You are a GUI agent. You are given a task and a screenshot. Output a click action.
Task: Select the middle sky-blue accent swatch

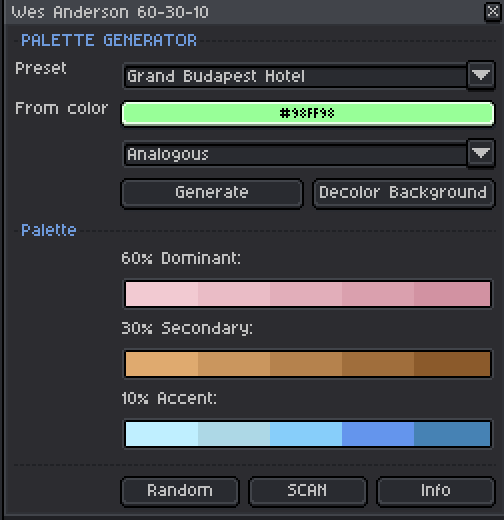[306, 434]
